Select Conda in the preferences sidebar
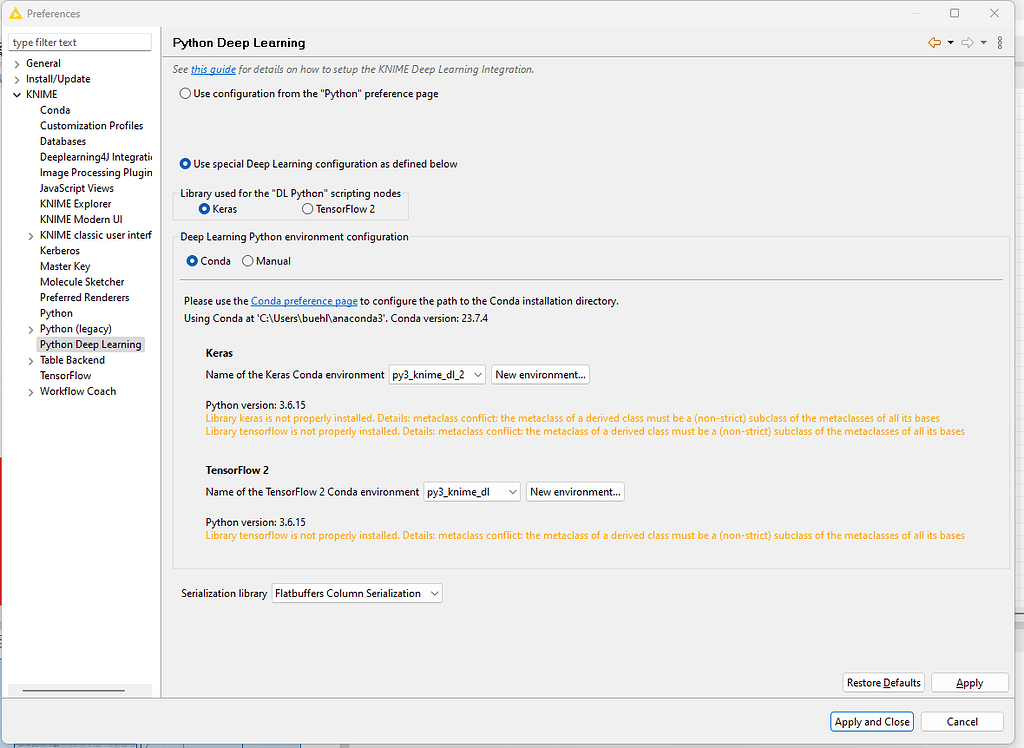The height and width of the screenshot is (748, 1024). click(x=55, y=109)
